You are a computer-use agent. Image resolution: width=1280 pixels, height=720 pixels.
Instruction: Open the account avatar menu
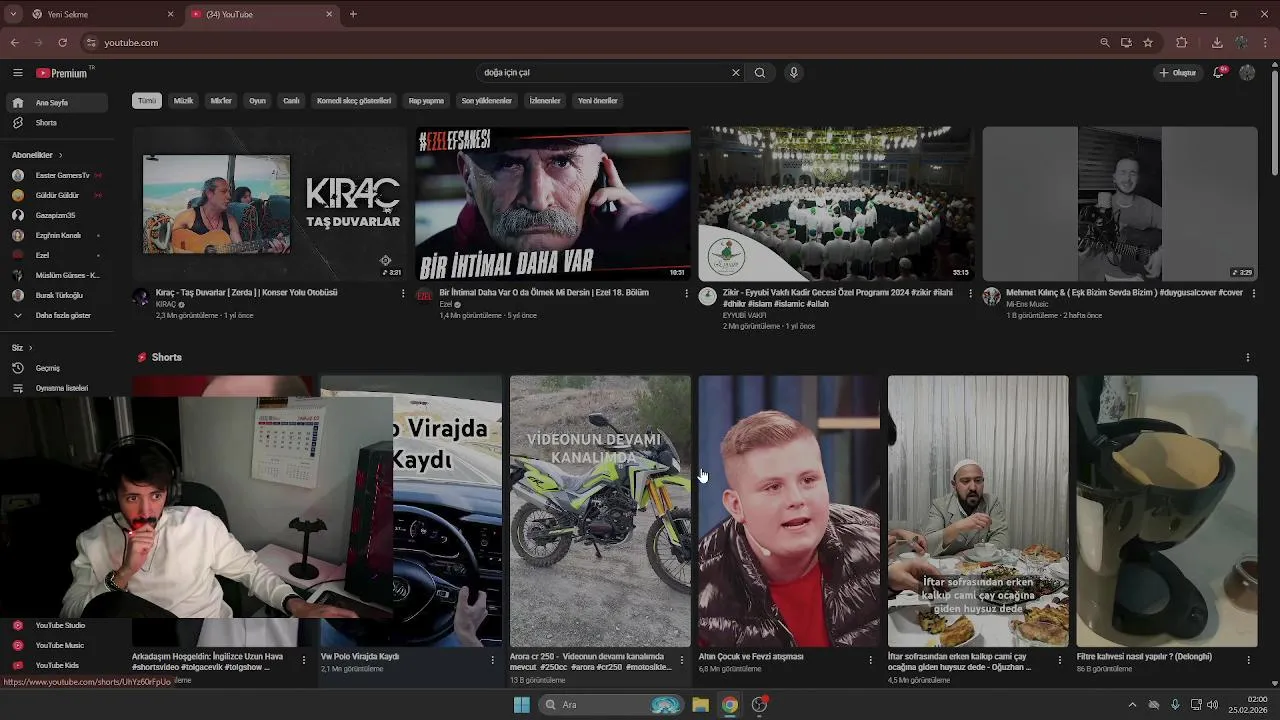pos(1247,73)
